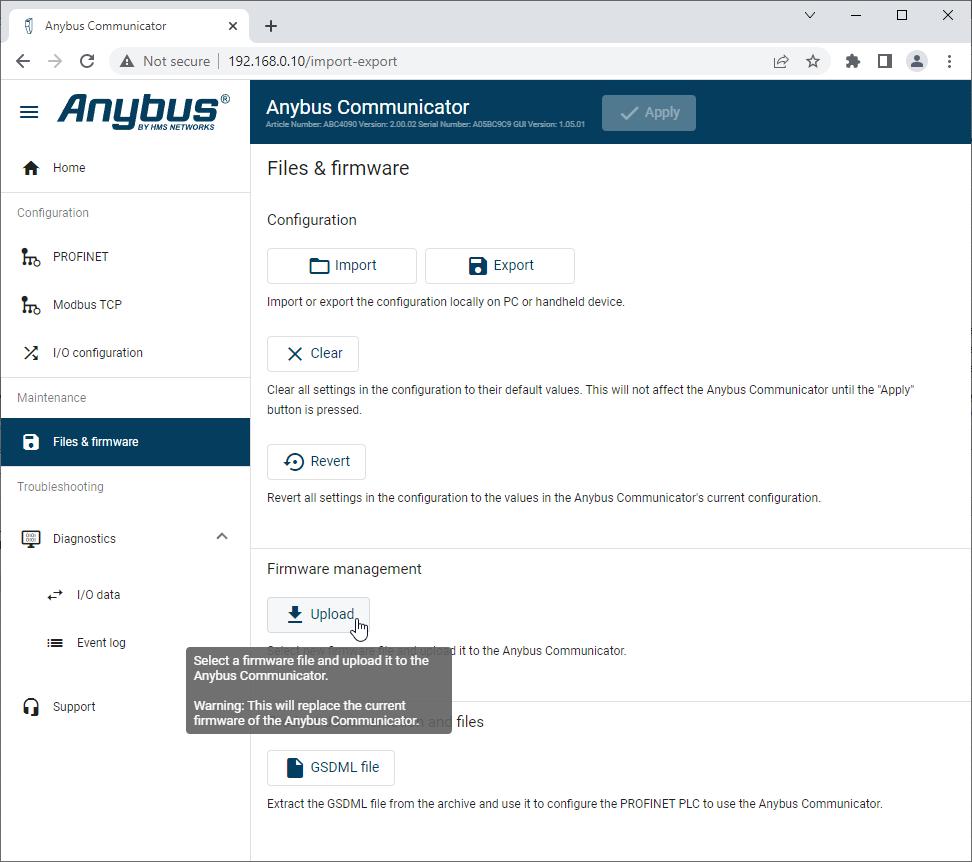Open browser extensions puzzle icon
The height and width of the screenshot is (862, 972).
853,61
